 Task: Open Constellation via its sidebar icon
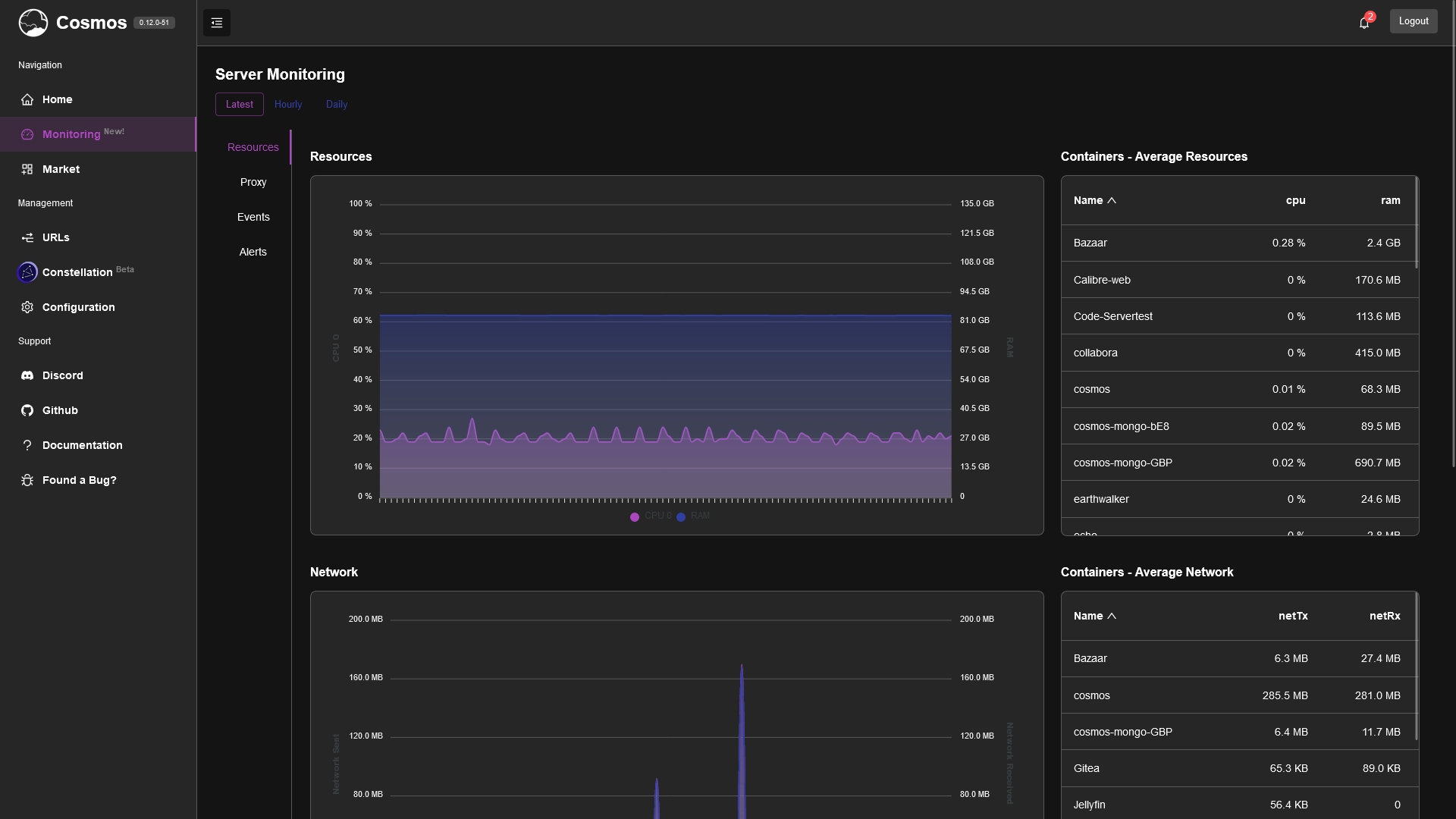coord(27,272)
